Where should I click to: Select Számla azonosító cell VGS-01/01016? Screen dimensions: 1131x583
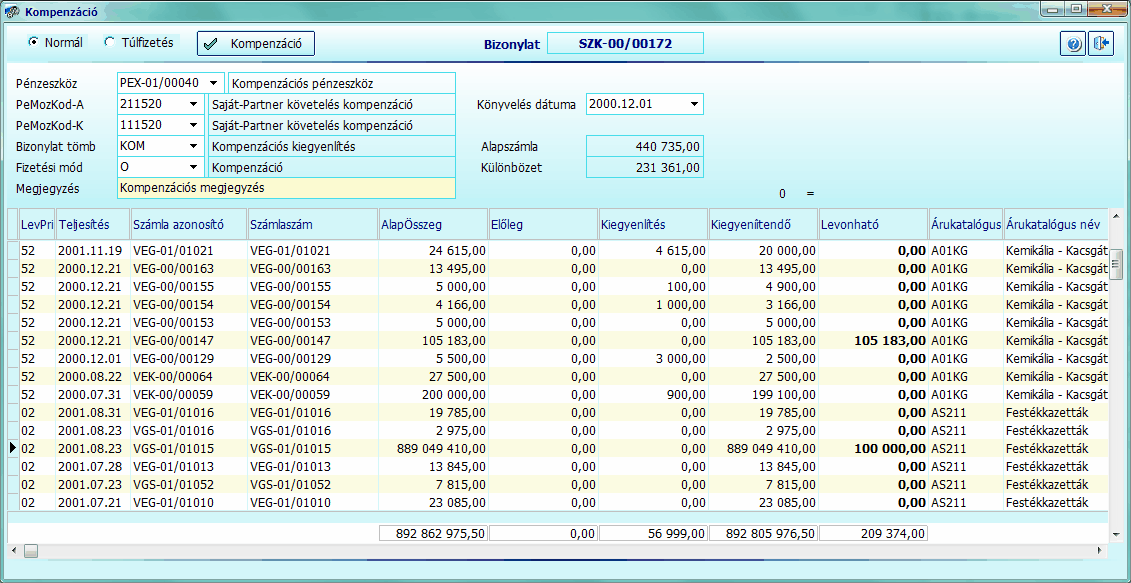189,431
